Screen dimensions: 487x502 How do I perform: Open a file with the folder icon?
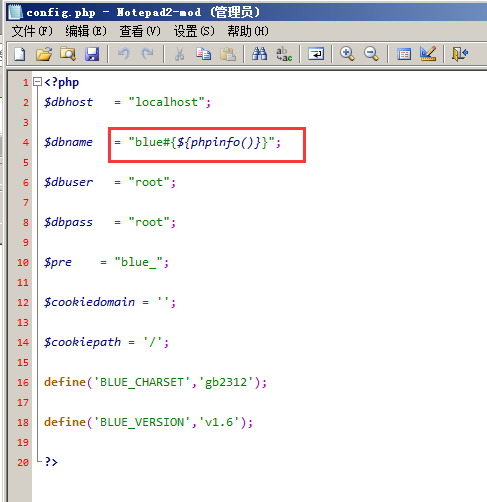tap(44, 54)
